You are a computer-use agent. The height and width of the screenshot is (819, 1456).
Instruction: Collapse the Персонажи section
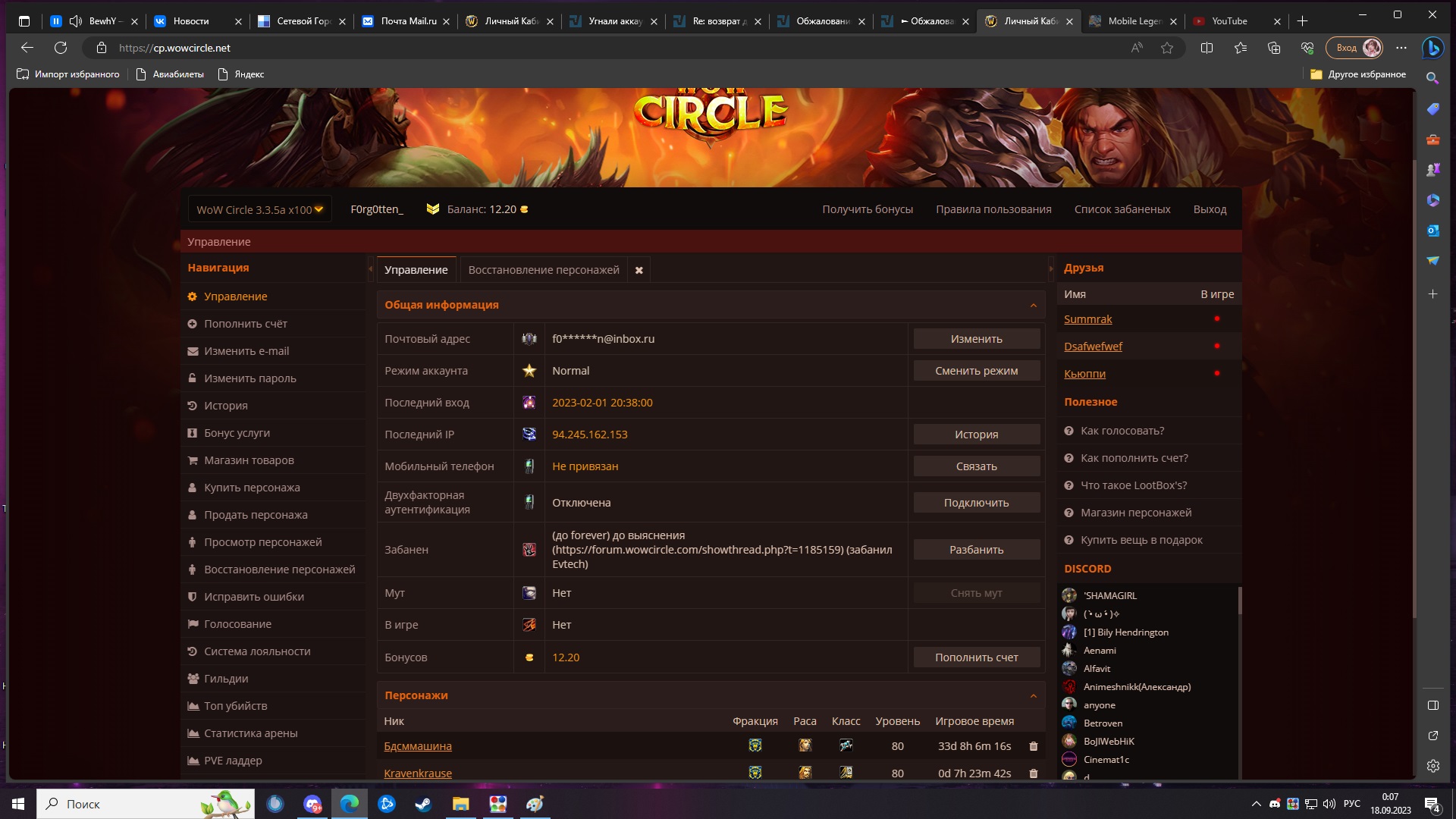1033,695
